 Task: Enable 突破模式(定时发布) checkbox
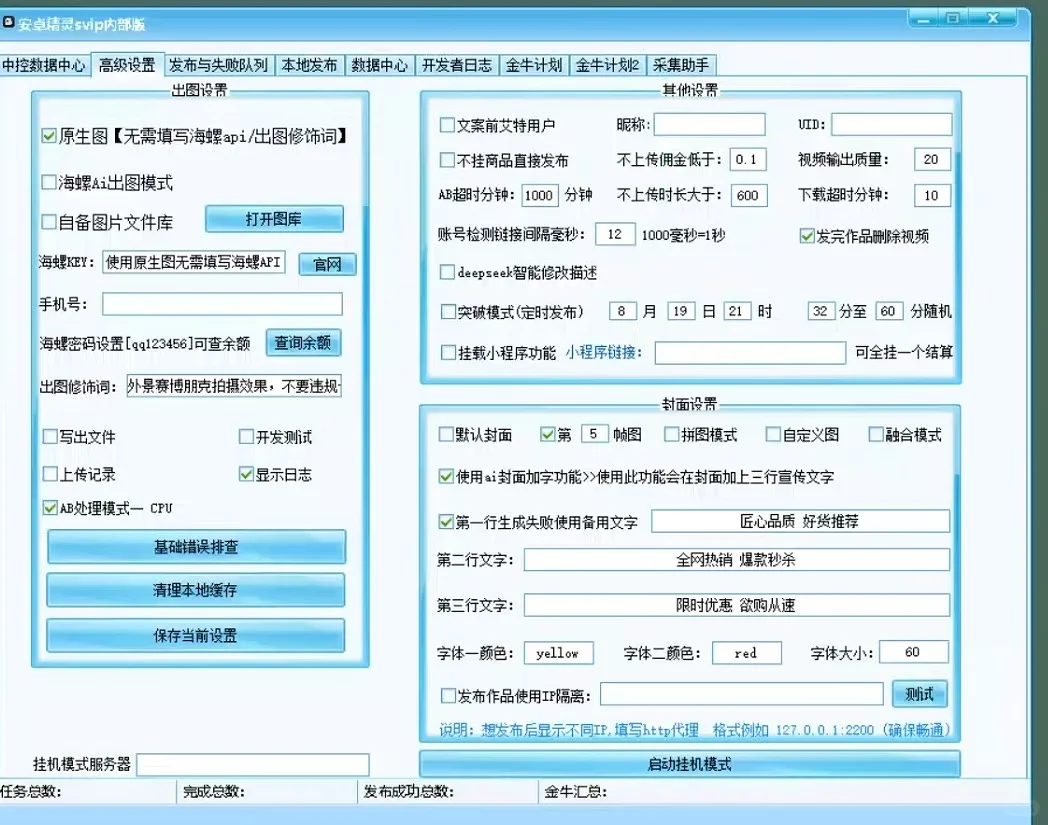448,312
